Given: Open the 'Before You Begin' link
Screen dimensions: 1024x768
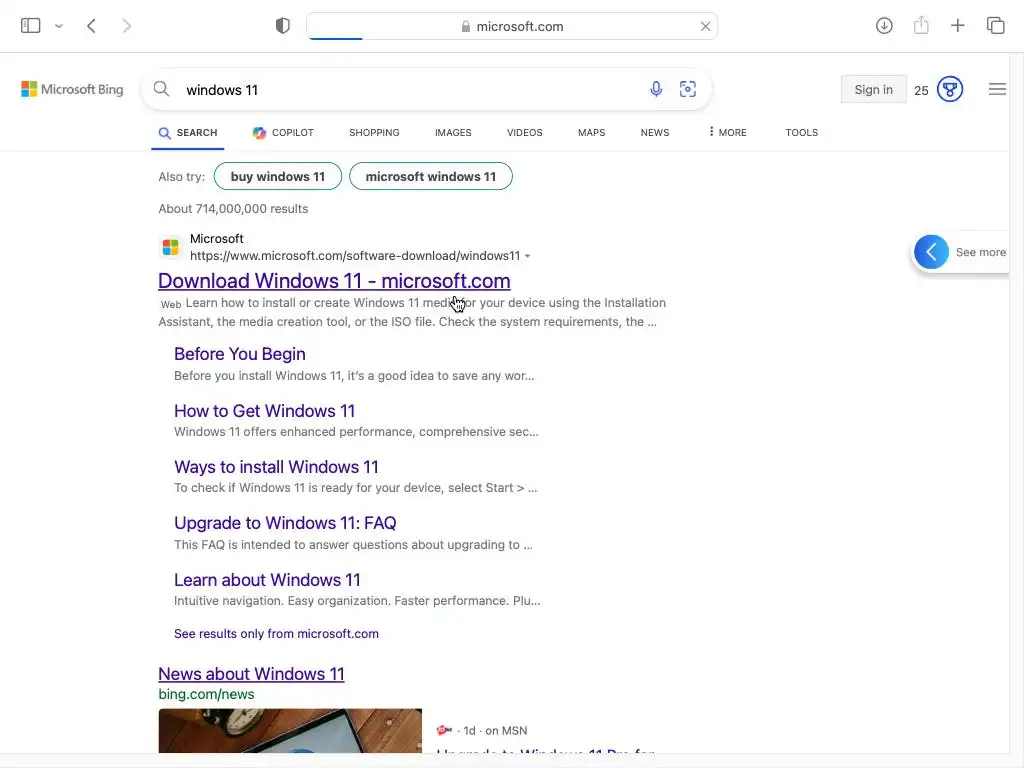Looking at the screenshot, I should pos(240,354).
